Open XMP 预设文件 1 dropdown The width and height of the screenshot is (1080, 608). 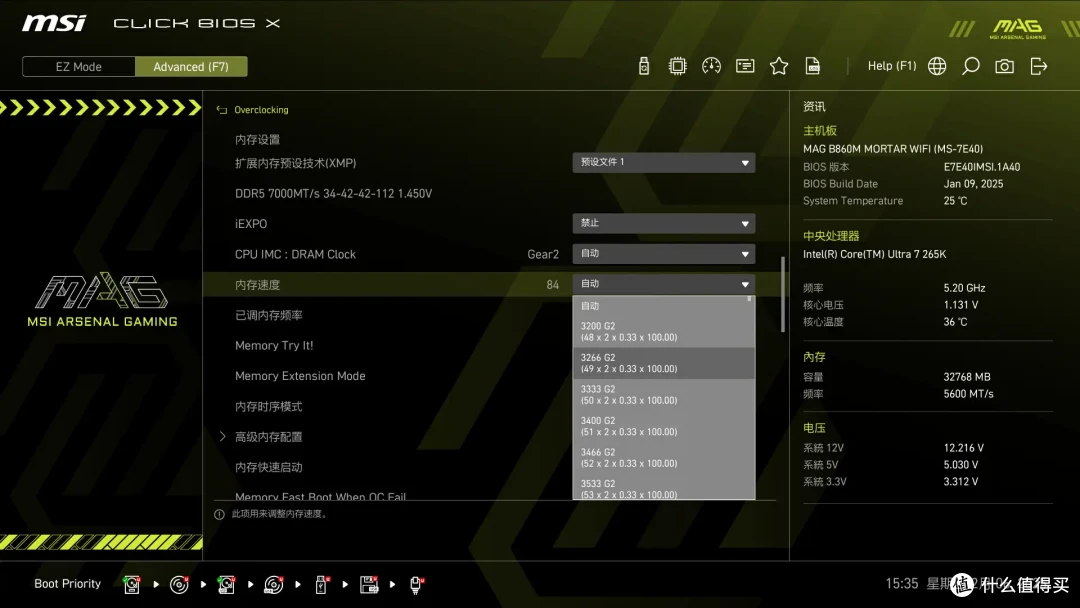tap(663, 163)
